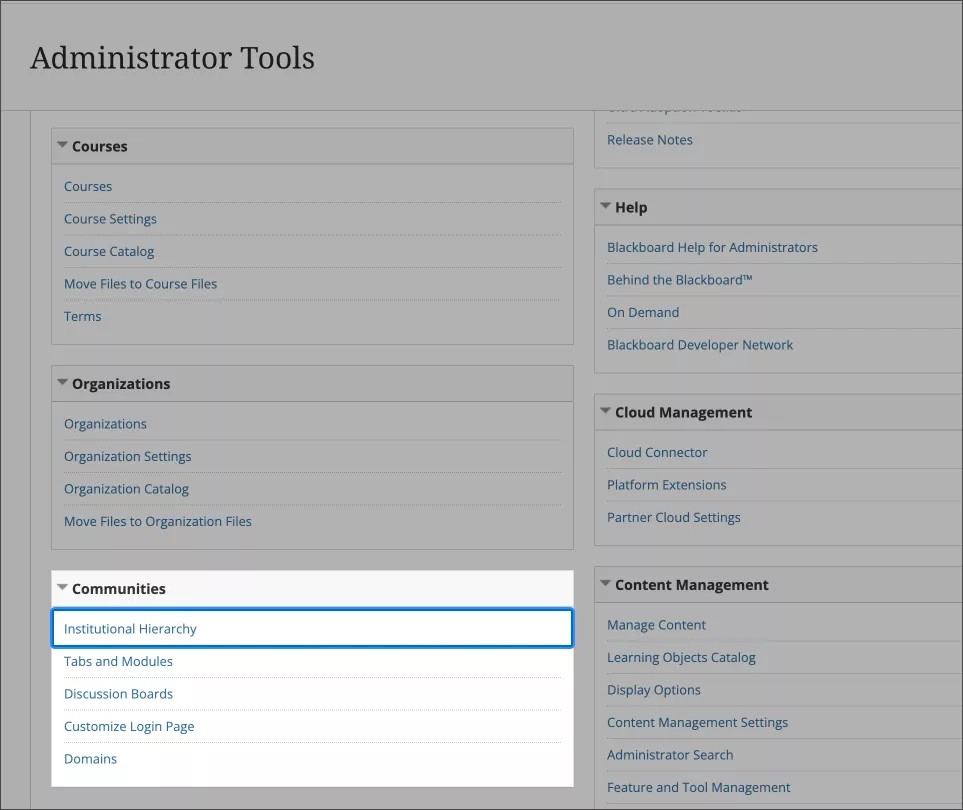
Task: Collapse the Communities section
Action: pyautogui.click(x=61, y=588)
